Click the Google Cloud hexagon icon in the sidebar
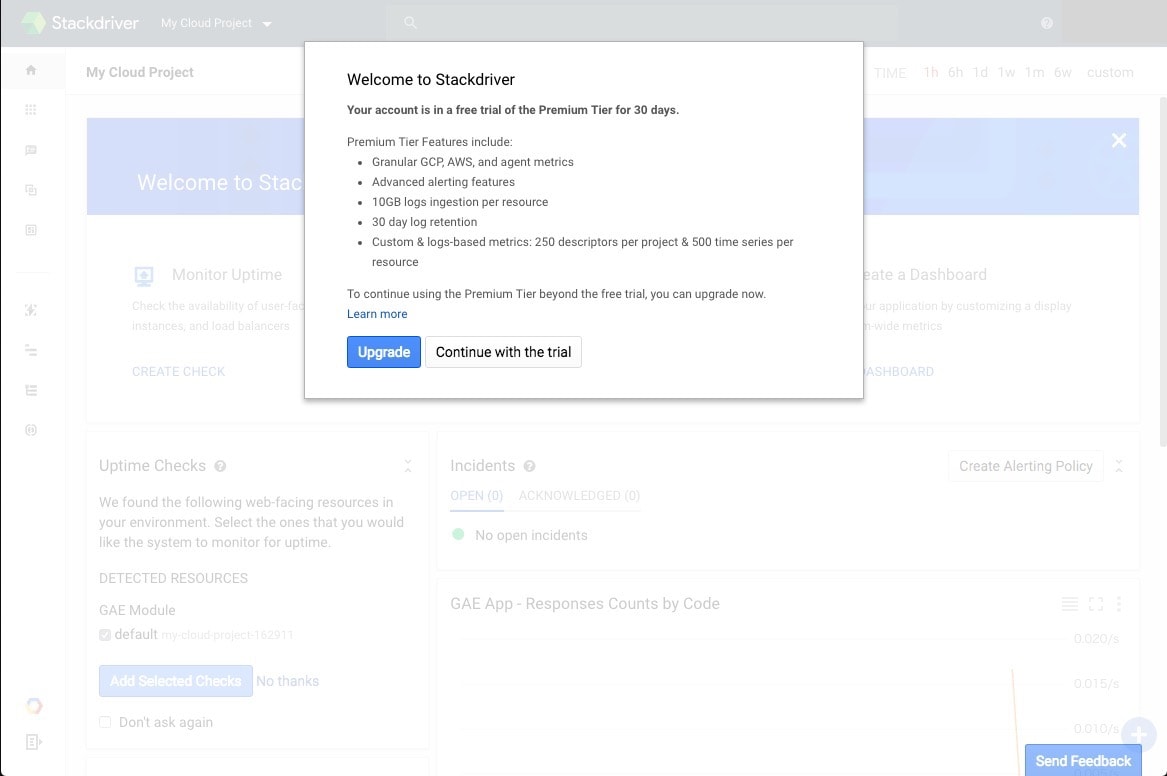Image resolution: width=1167 pixels, height=776 pixels. (x=33, y=705)
